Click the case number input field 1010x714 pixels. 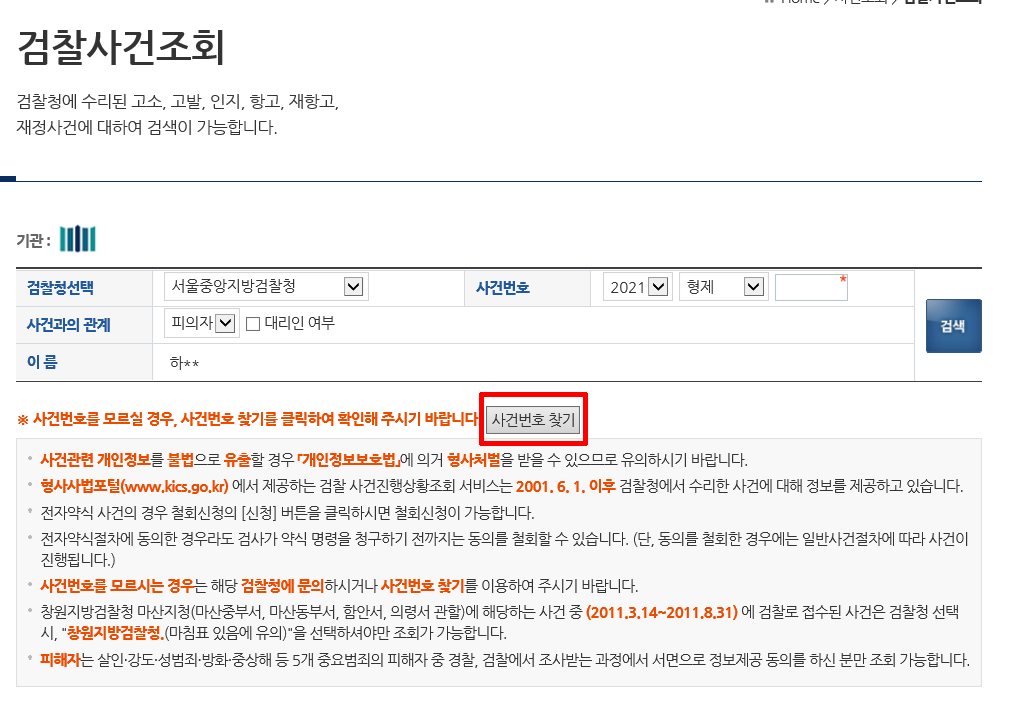(810, 287)
